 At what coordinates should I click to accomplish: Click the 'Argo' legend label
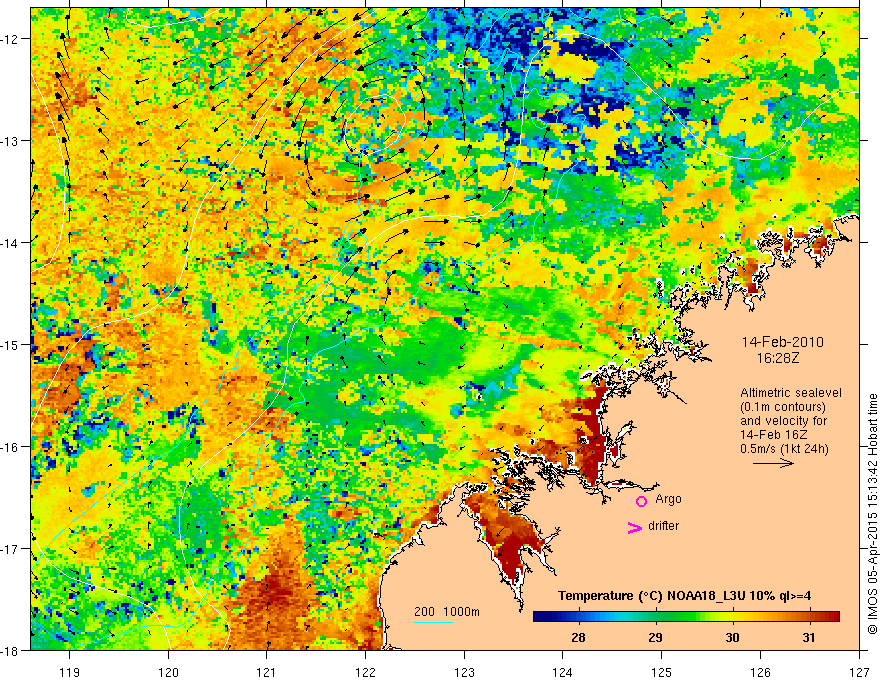668,499
